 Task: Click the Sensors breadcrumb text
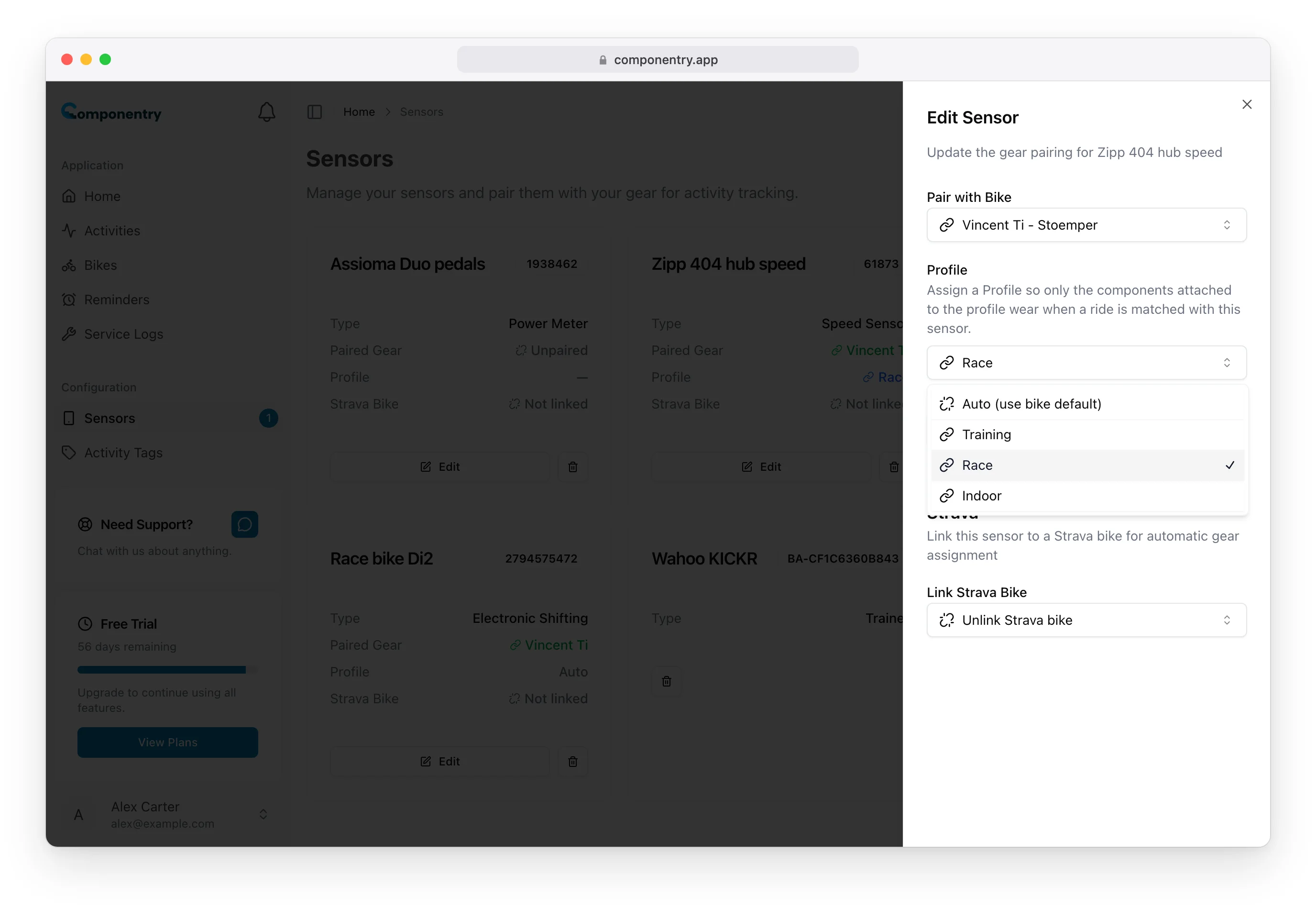(421, 112)
